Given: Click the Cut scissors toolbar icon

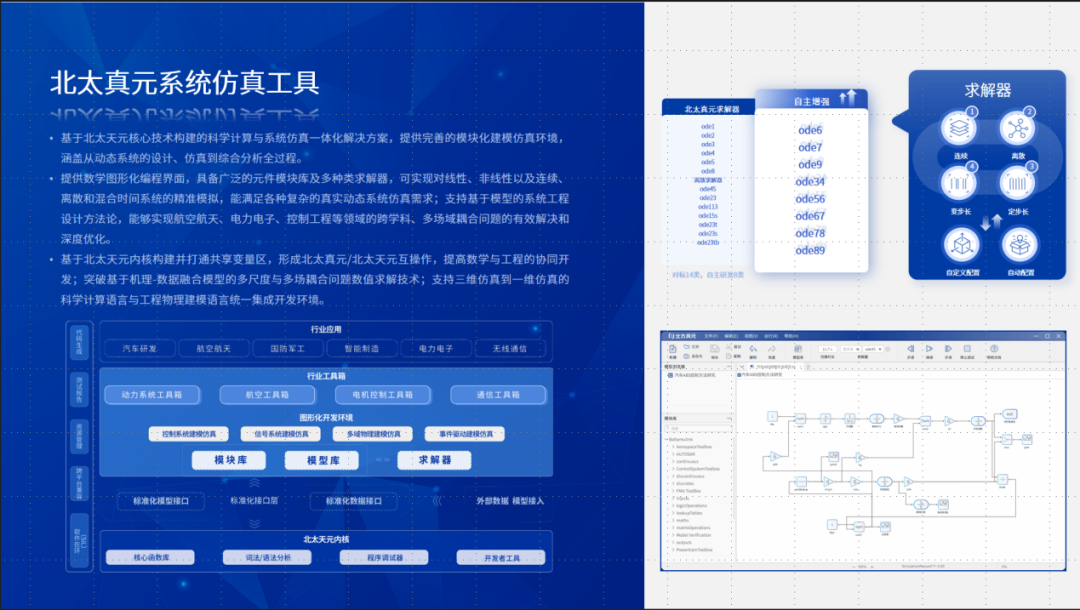Looking at the screenshot, I should pos(729,346).
